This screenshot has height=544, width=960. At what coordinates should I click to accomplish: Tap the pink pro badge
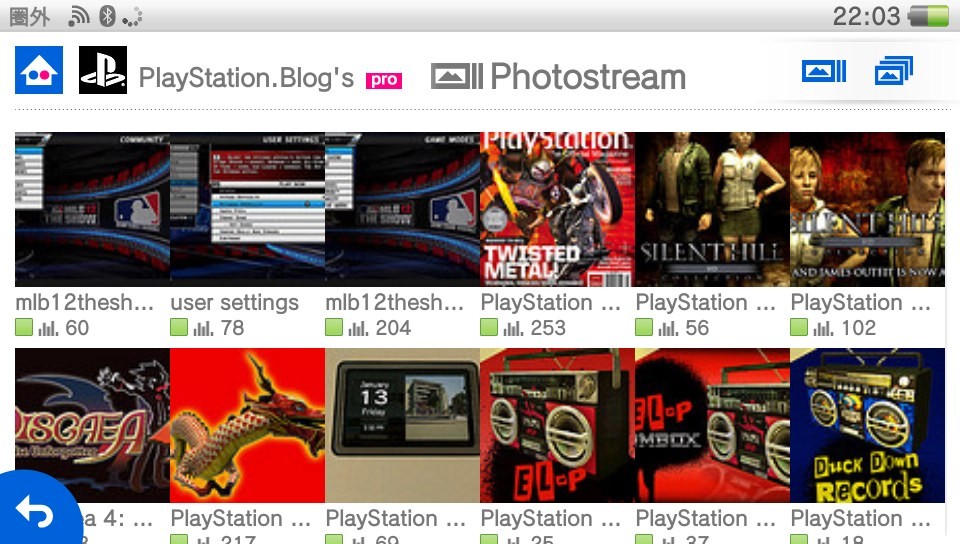point(384,80)
